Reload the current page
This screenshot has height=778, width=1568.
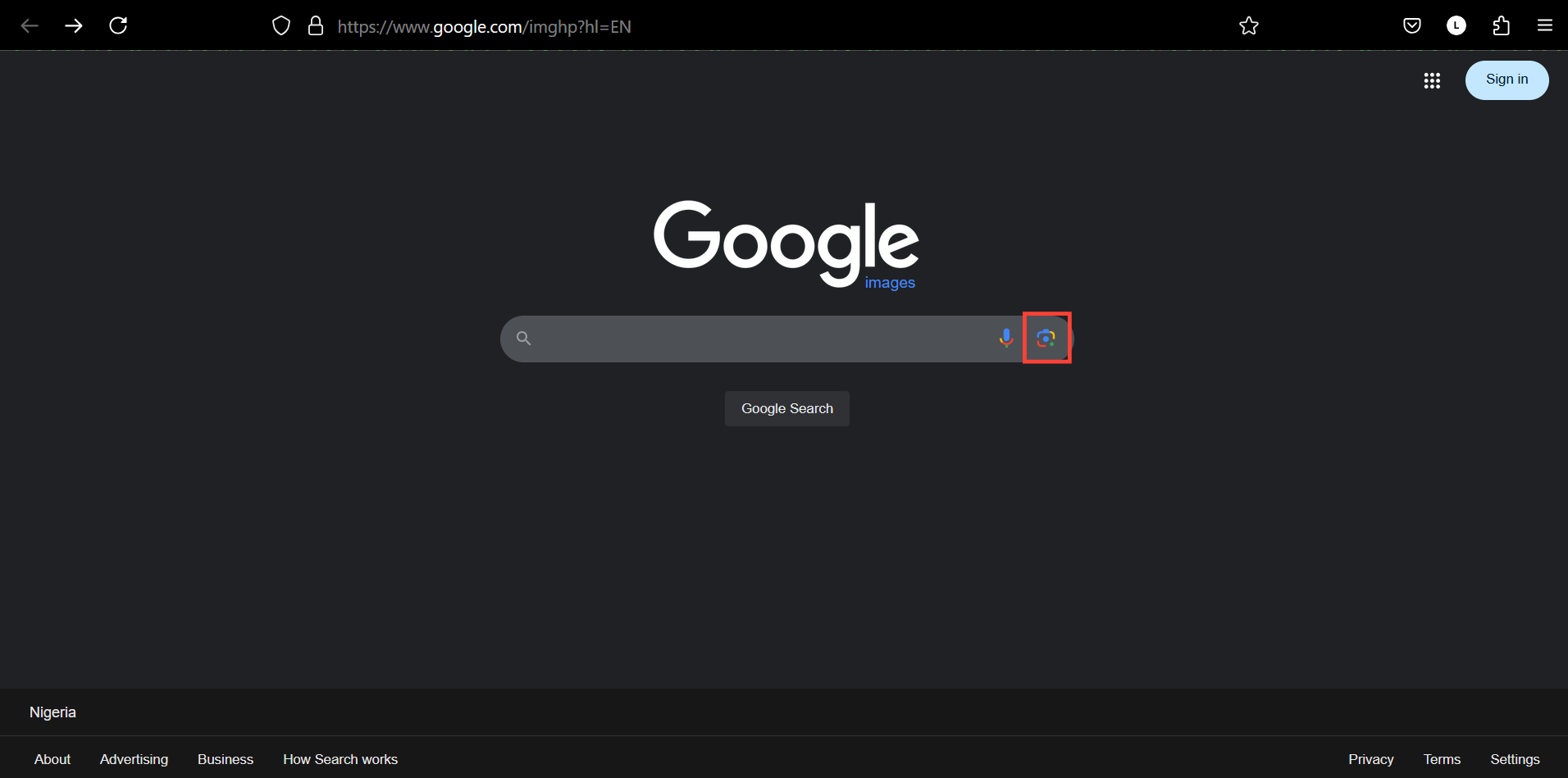[118, 25]
